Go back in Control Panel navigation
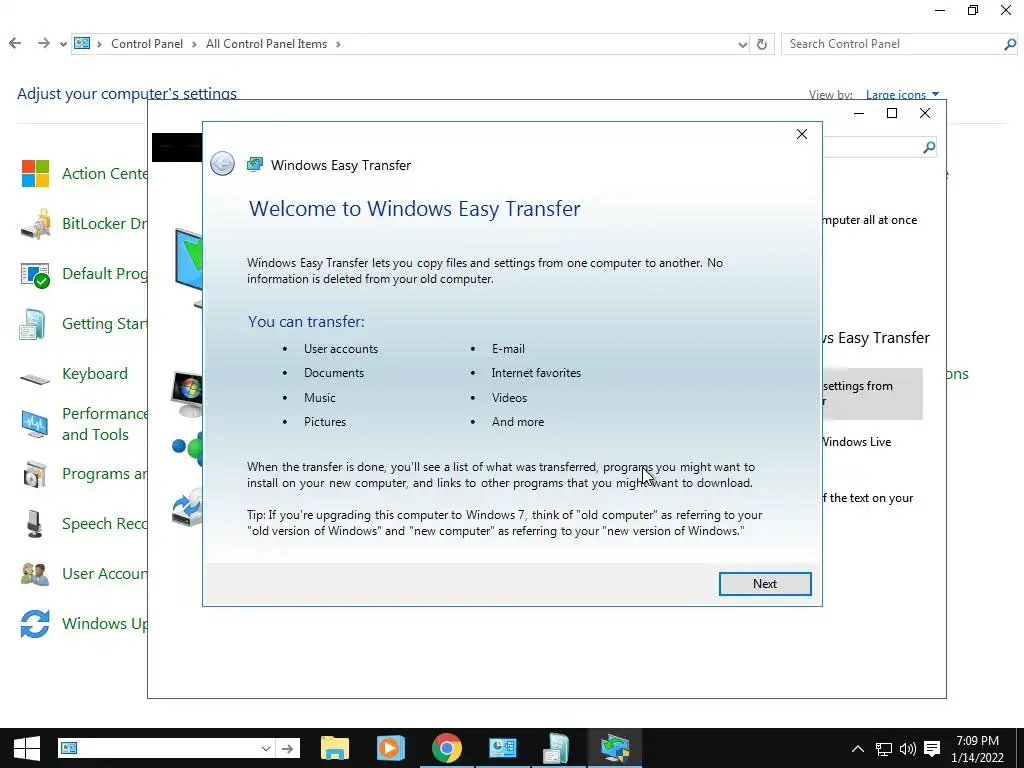Image resolution: width=1024 pixels, height=768 pixels. coord(15,43)
